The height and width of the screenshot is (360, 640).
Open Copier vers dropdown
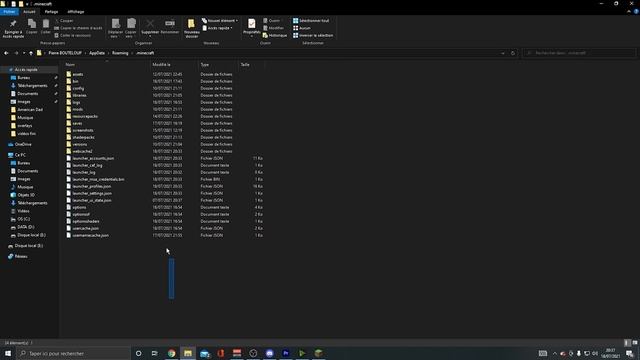click(x=131, y=28)
